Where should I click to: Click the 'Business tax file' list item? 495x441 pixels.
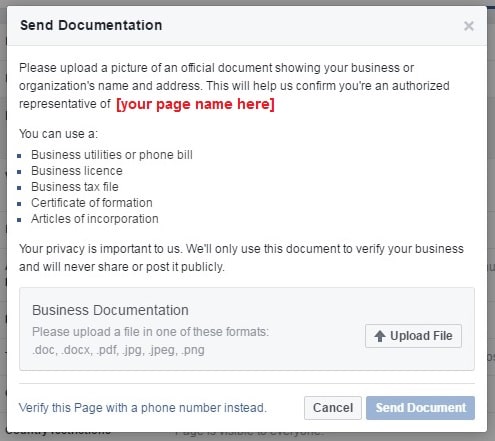click(x=75, y=187)
